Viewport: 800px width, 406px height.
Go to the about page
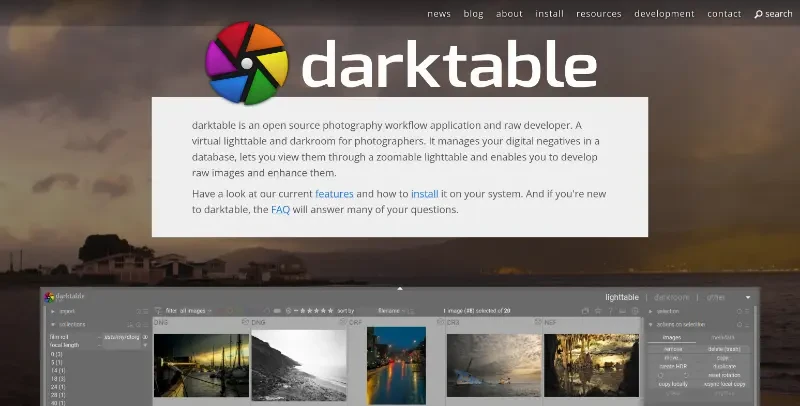tap(509, 14)
